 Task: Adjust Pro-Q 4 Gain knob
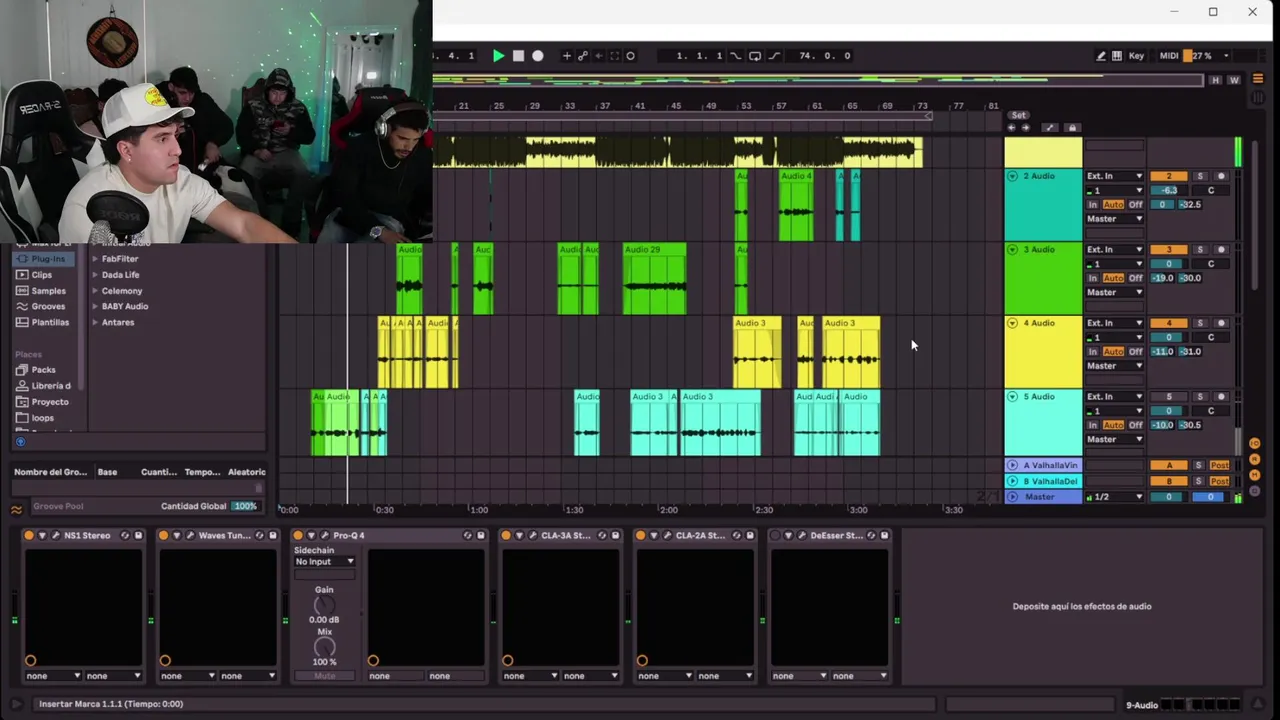tap(324, 606)
